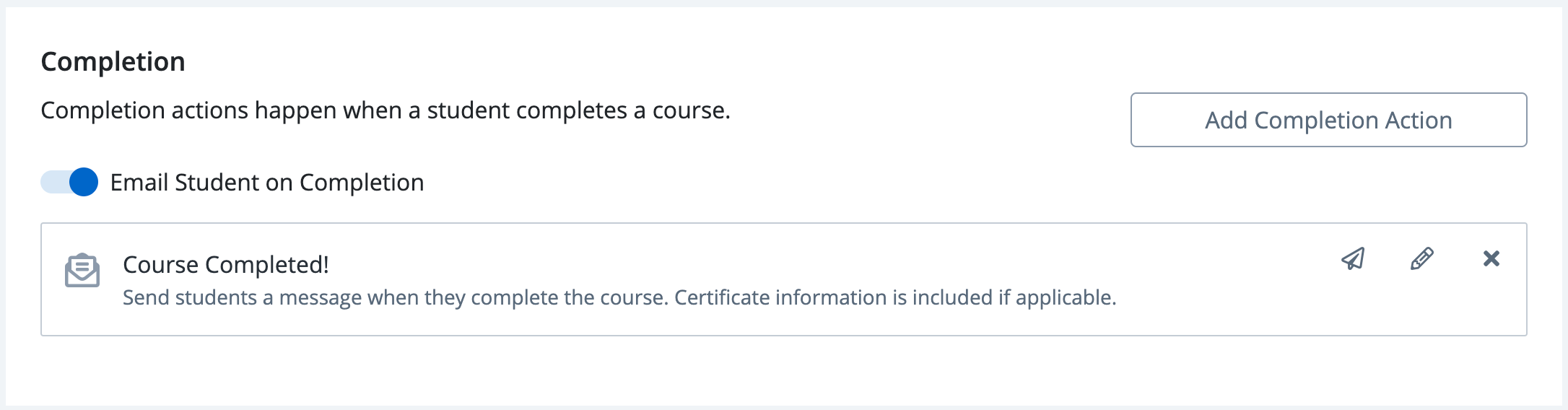
Task: Send a test of the completion email
Action: 1353,258
